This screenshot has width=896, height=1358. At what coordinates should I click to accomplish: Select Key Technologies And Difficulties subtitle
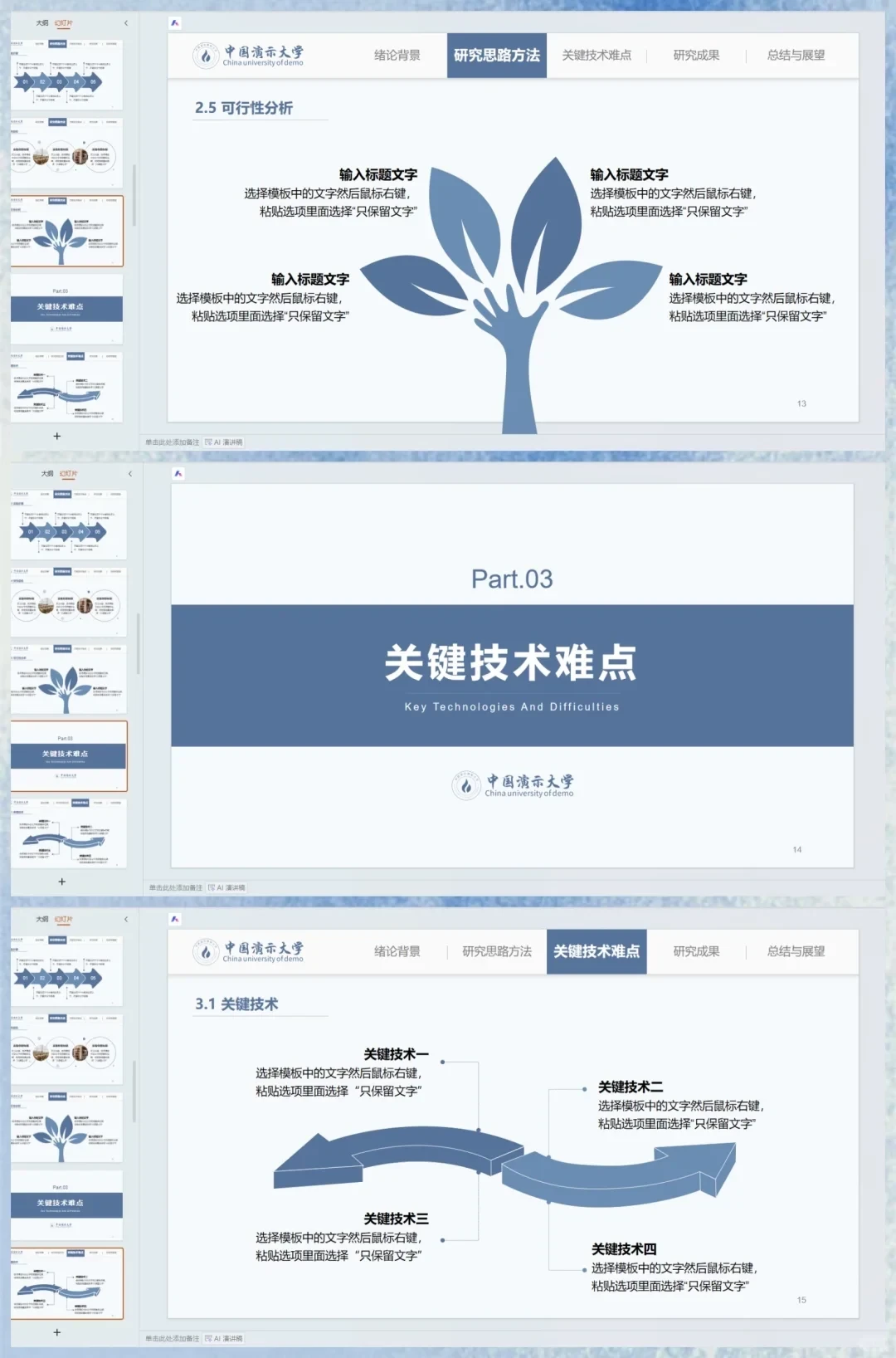coord(512,707)
